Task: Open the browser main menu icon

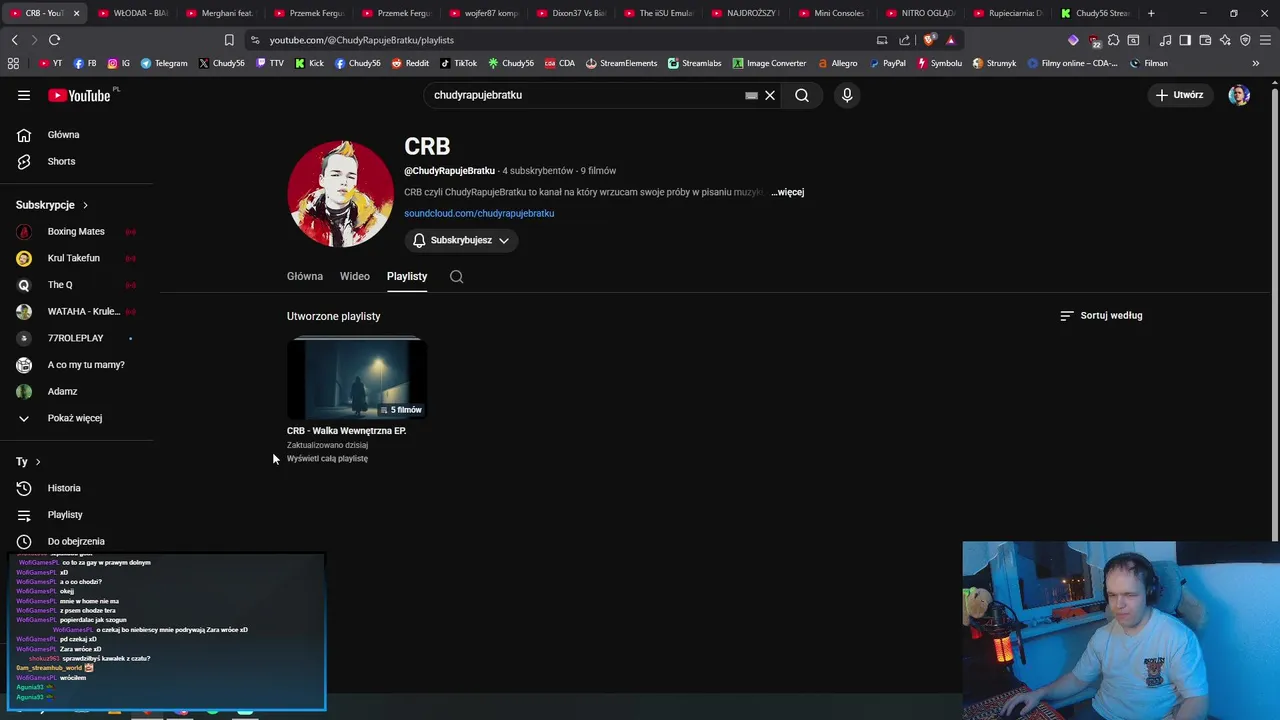Action: coord(1266,40)
